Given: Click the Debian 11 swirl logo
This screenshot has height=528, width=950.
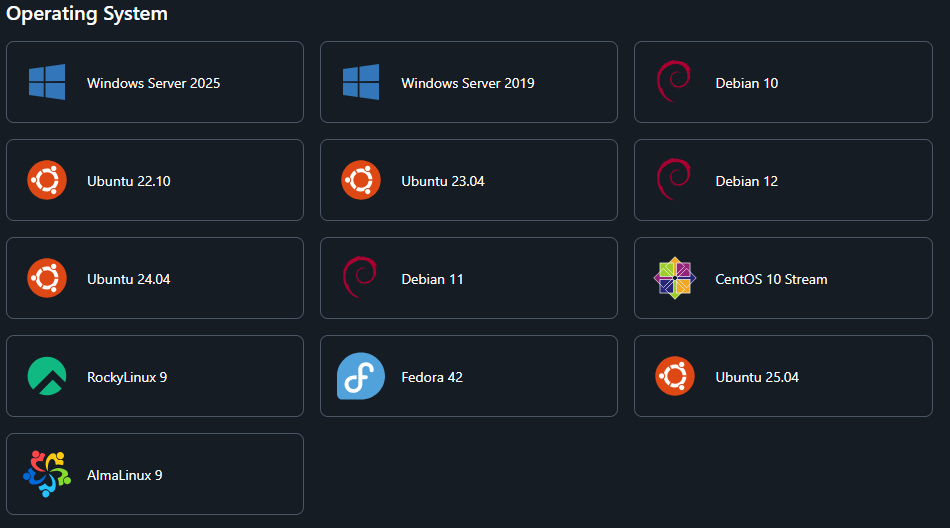Looking at the screenshot, I should [x=360, y=278].
